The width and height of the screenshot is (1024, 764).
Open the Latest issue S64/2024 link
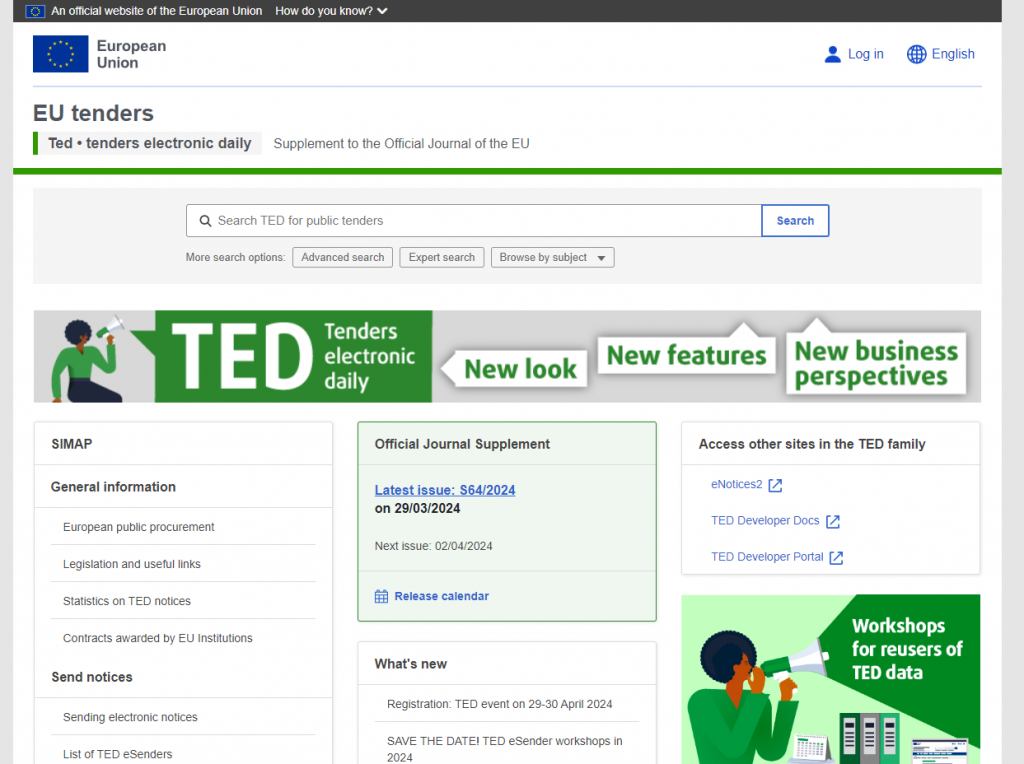pos(445,490)
